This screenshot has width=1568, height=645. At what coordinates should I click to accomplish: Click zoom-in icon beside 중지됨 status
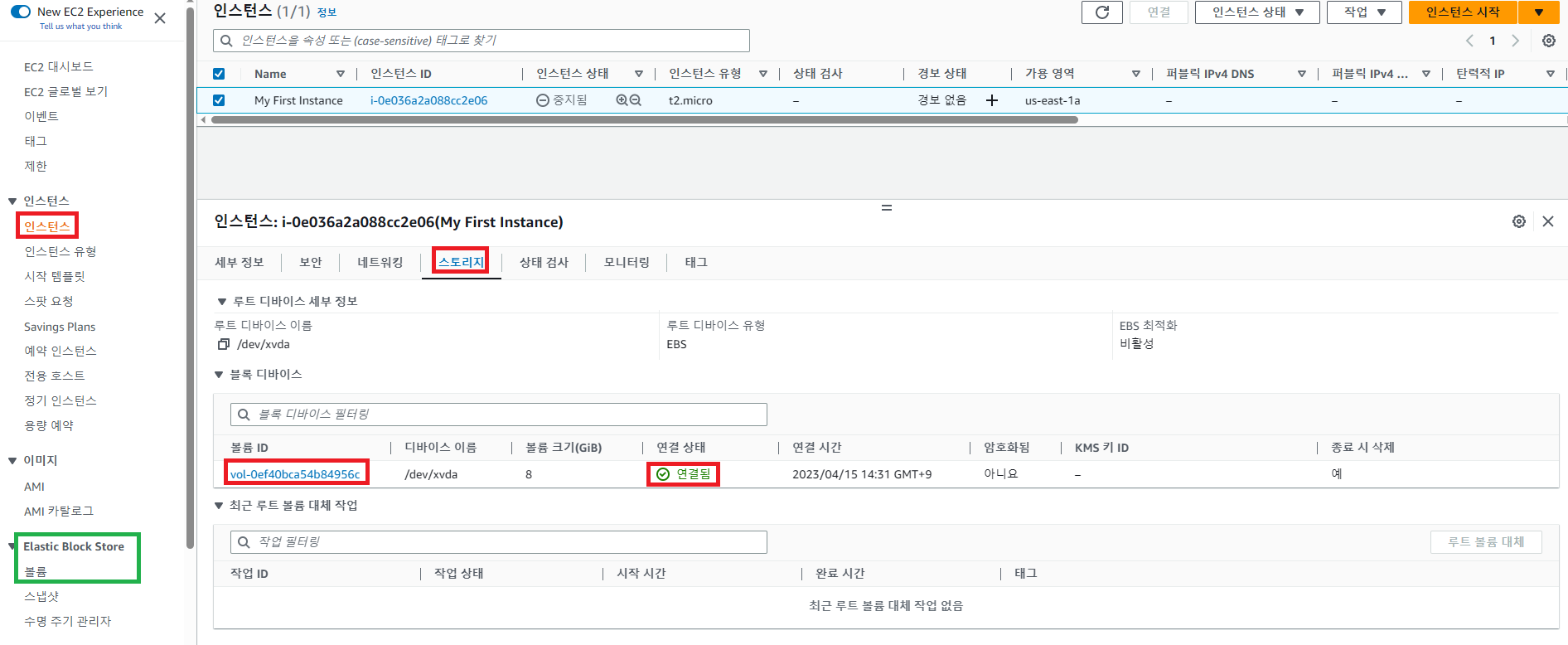pos(622,100)
